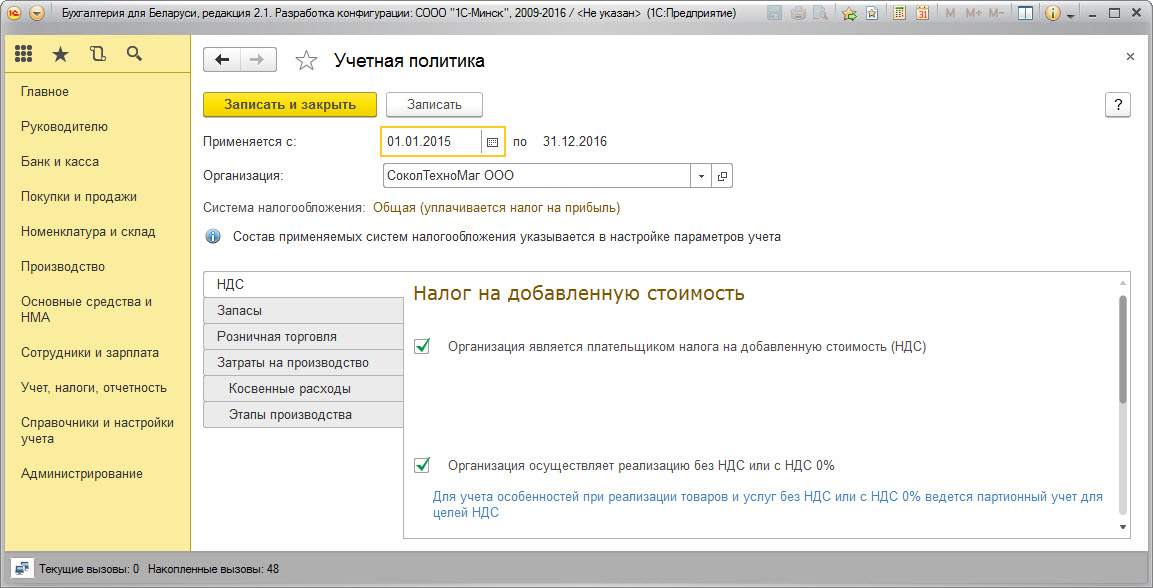This screenshot has height=588, width=1153.
Task: Switch to the Запасы tab
Action: 240,310
